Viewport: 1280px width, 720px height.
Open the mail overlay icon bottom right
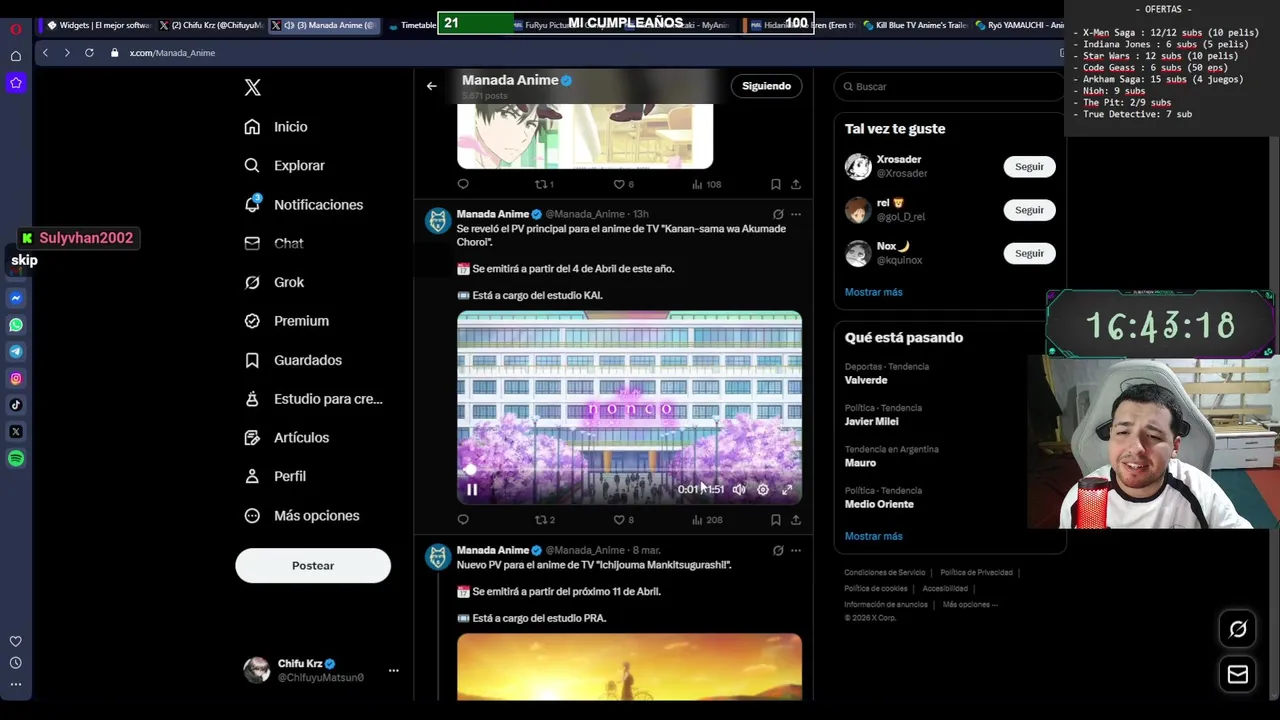[1238, 675]
